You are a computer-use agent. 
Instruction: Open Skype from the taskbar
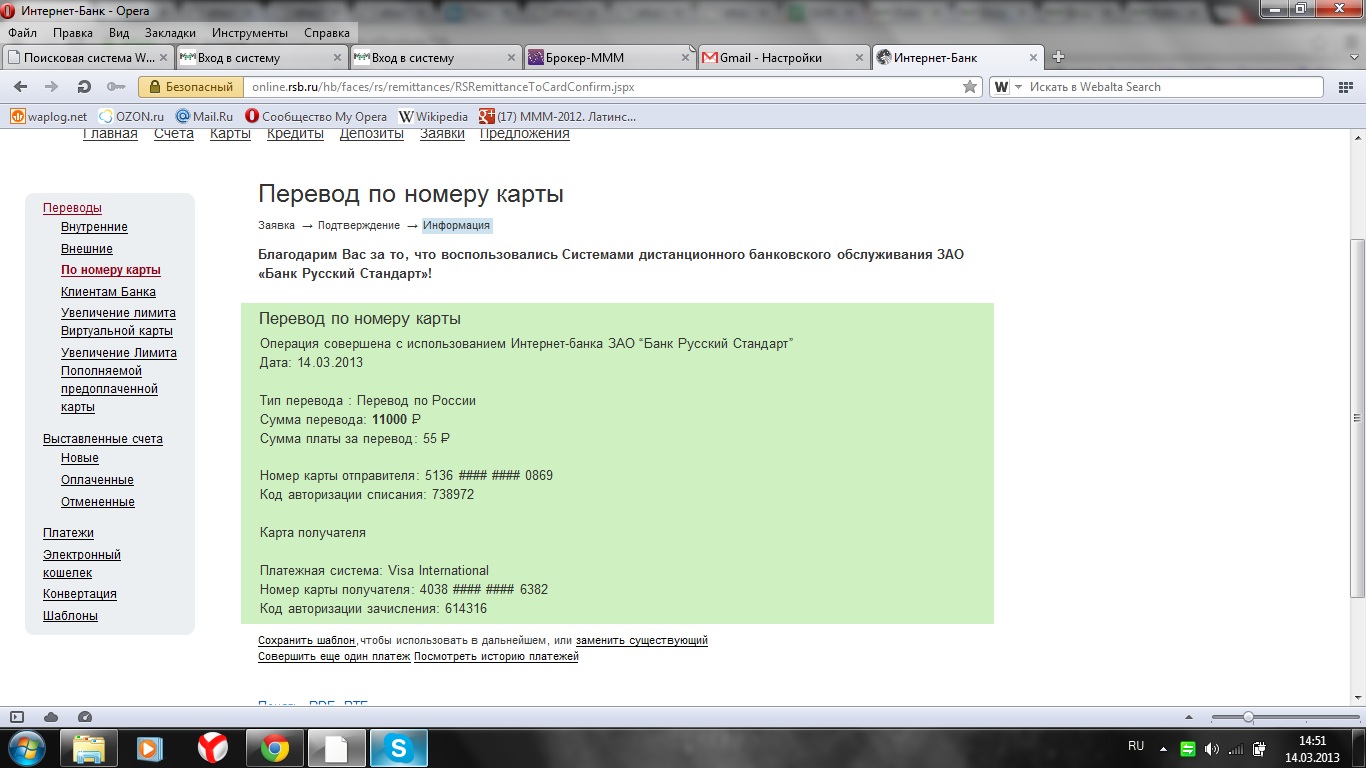tap(399, 748)
